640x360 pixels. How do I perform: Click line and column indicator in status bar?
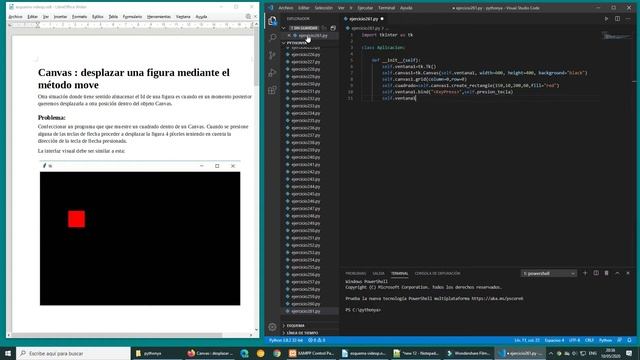(527, 340)
